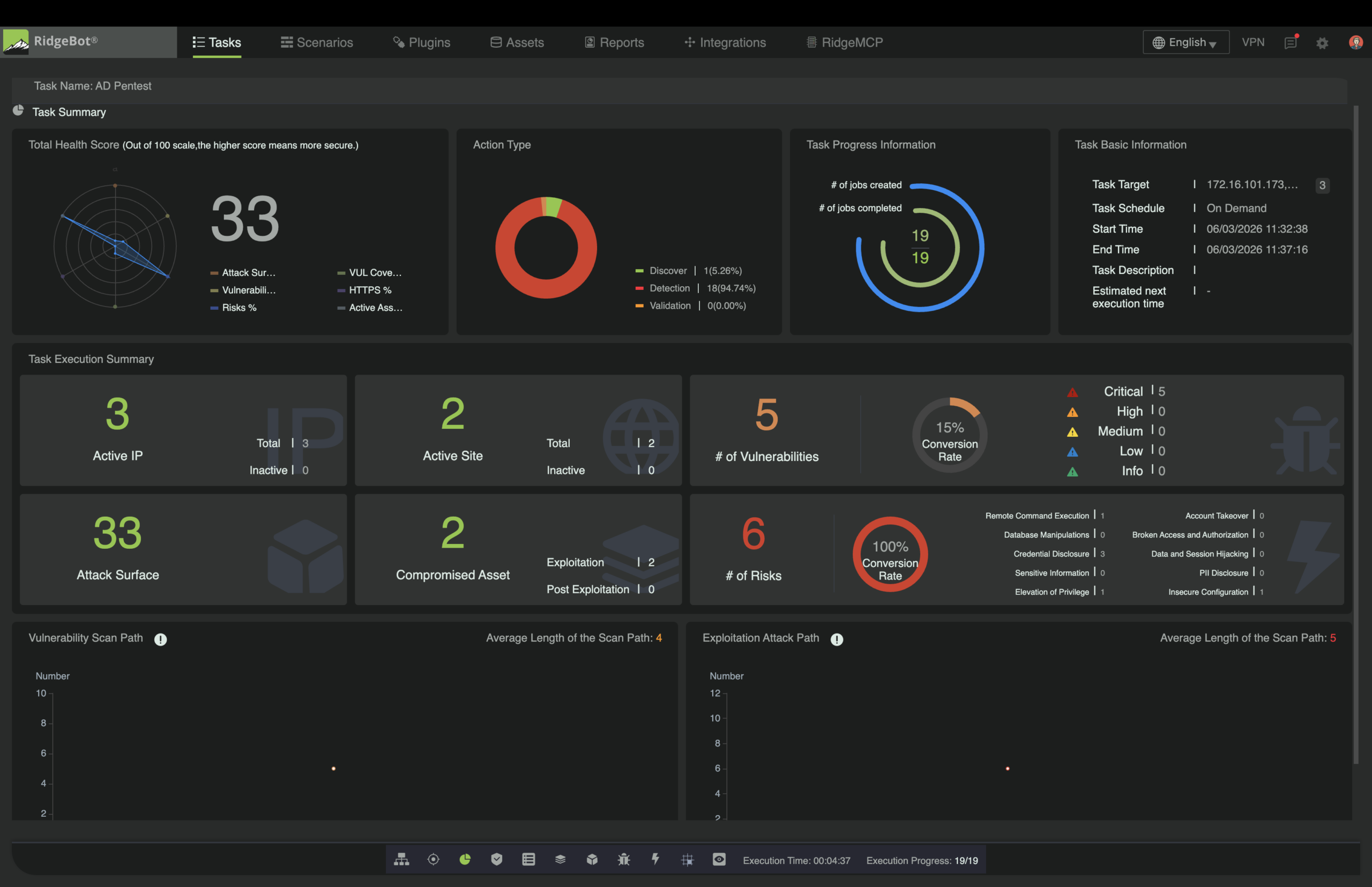Open the Plugins tab
The image size is (1372, 887).
(422, 42)
